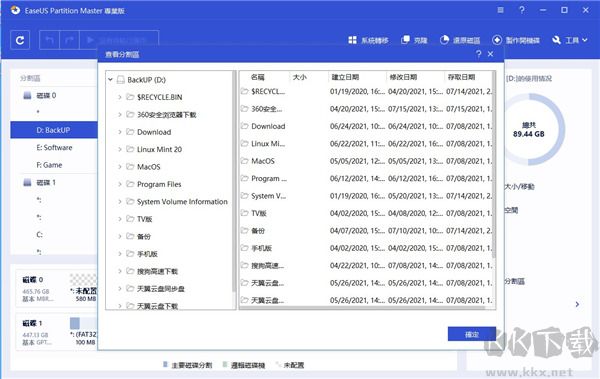
Task: Select the Linux Mi... row in file list
Action: (366, 144)
